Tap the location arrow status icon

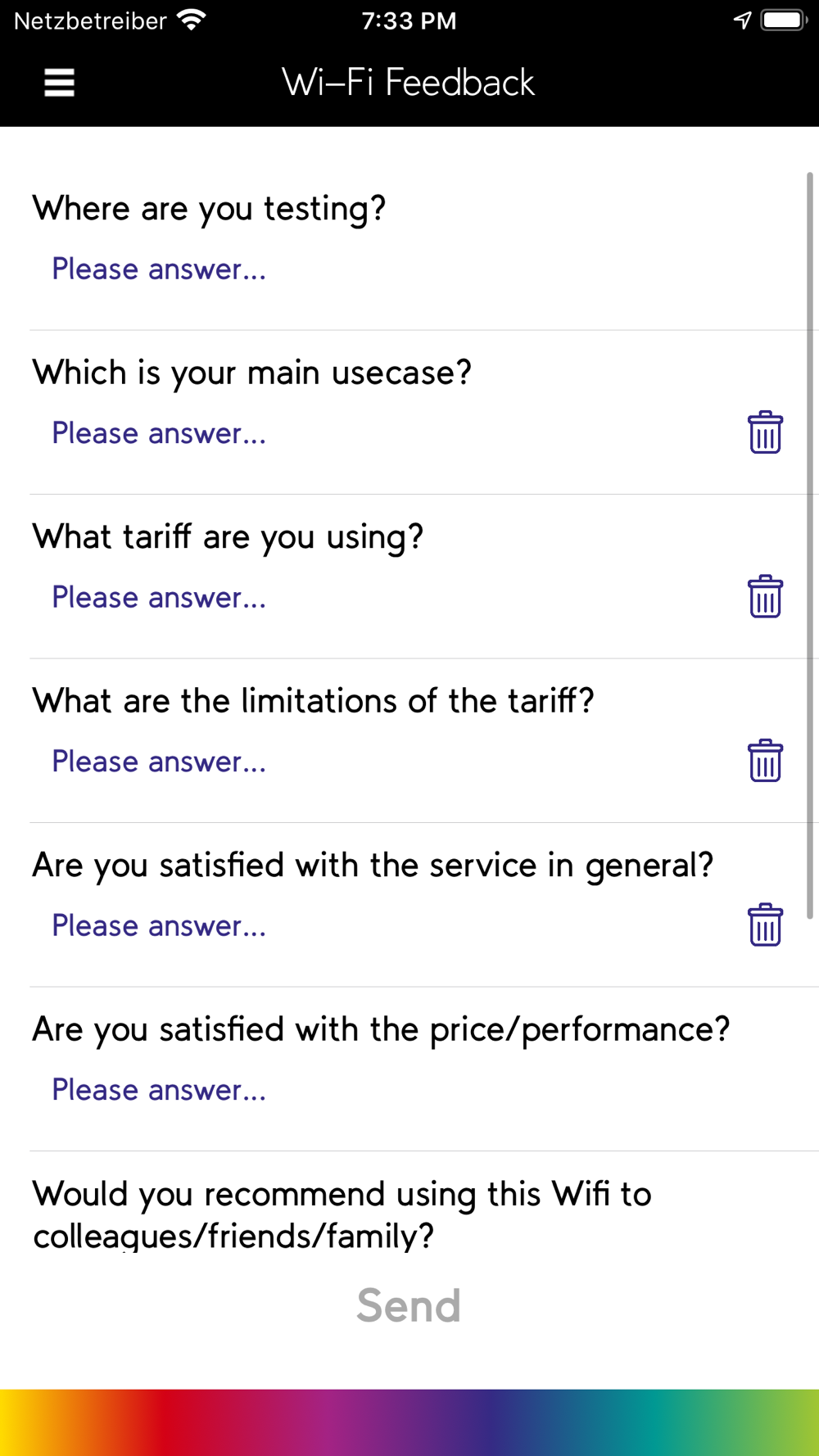pyautogui.click(x=742, y=20)
